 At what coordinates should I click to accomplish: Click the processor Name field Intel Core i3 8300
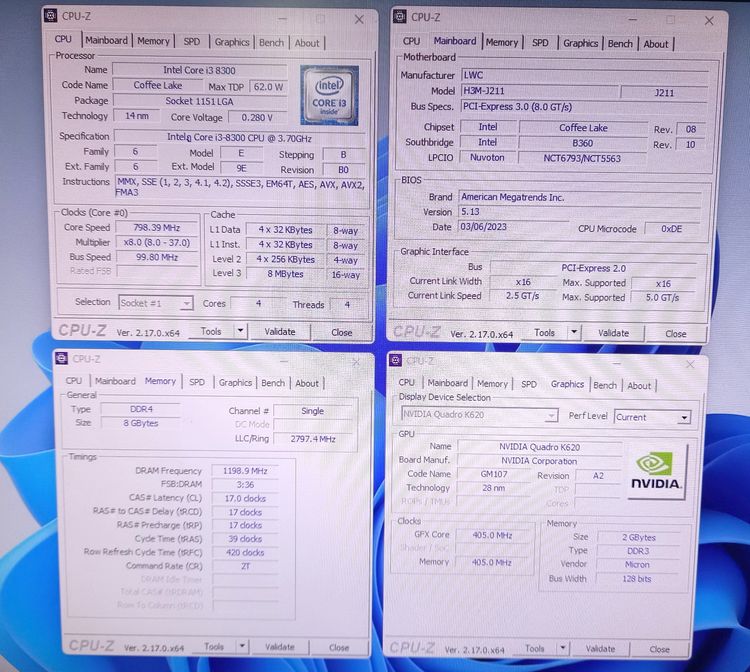(199, 70)
